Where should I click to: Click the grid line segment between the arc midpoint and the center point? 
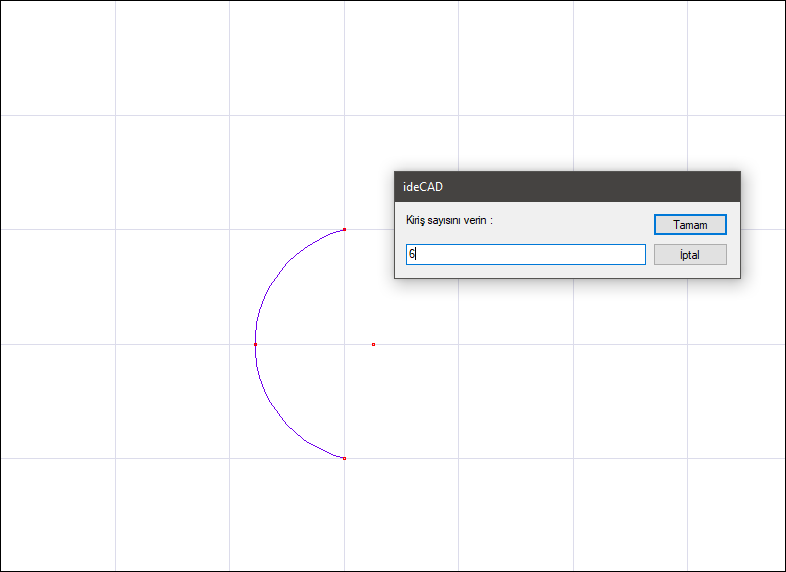pos(314,344)
